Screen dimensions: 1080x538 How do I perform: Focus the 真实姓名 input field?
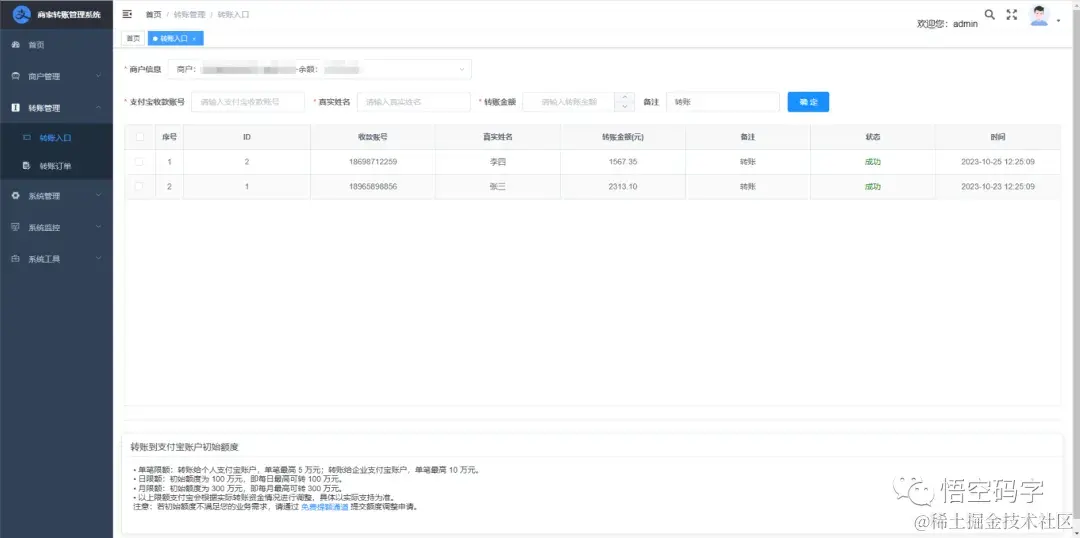(414, 102)
